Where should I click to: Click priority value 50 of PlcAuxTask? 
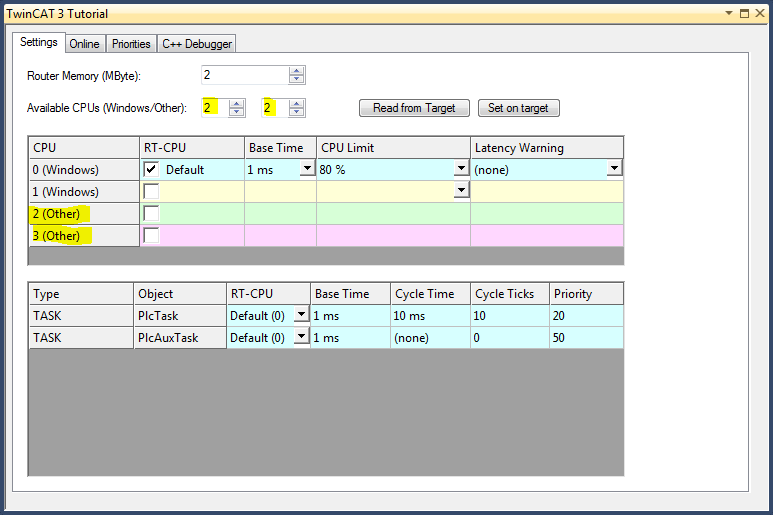click(x=587, y=338)
